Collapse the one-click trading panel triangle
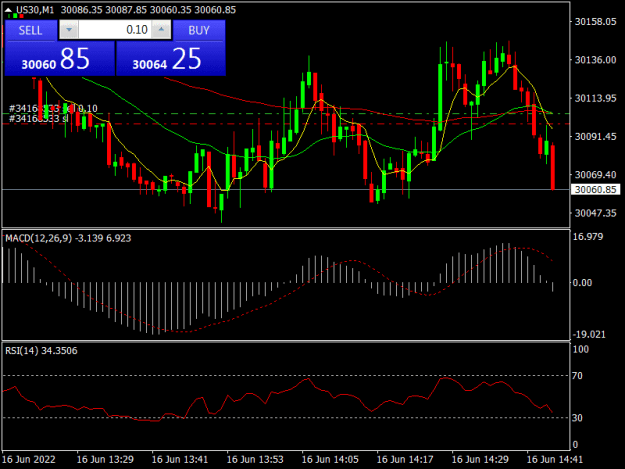Screen dimensions: 625x469 pos(8,10)
